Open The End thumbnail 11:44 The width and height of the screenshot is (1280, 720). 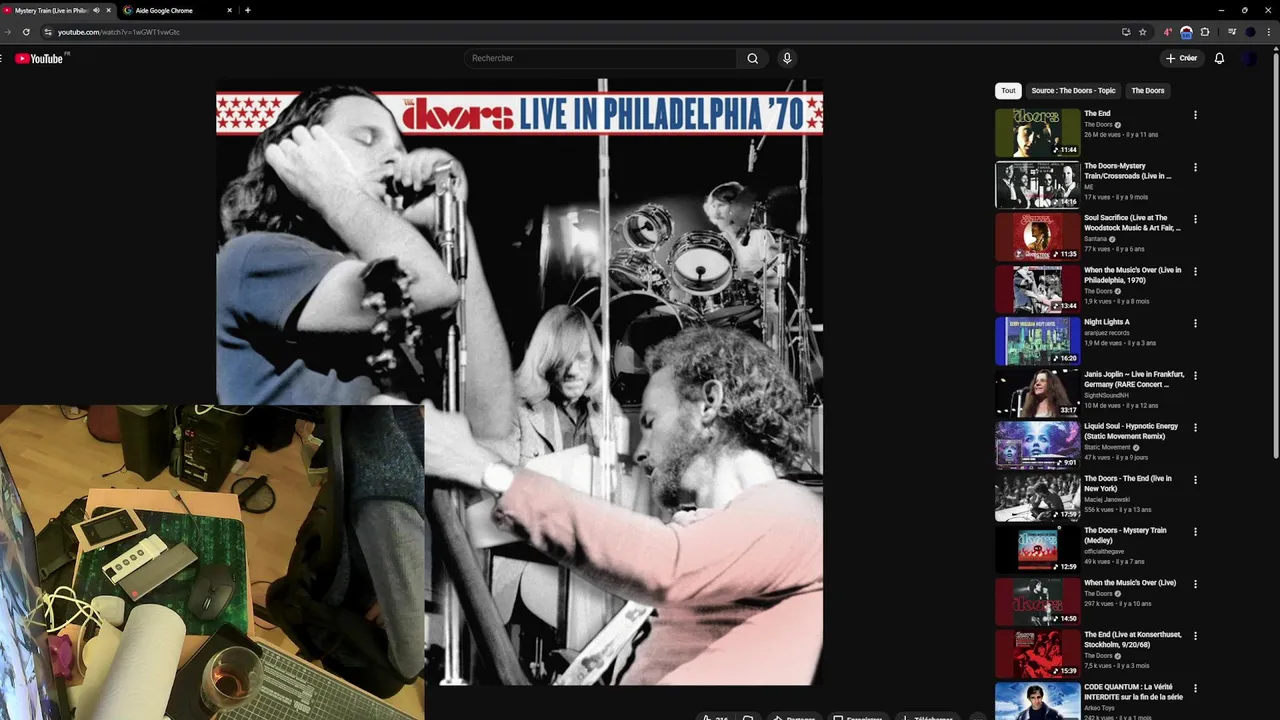tap(1038, 132)
